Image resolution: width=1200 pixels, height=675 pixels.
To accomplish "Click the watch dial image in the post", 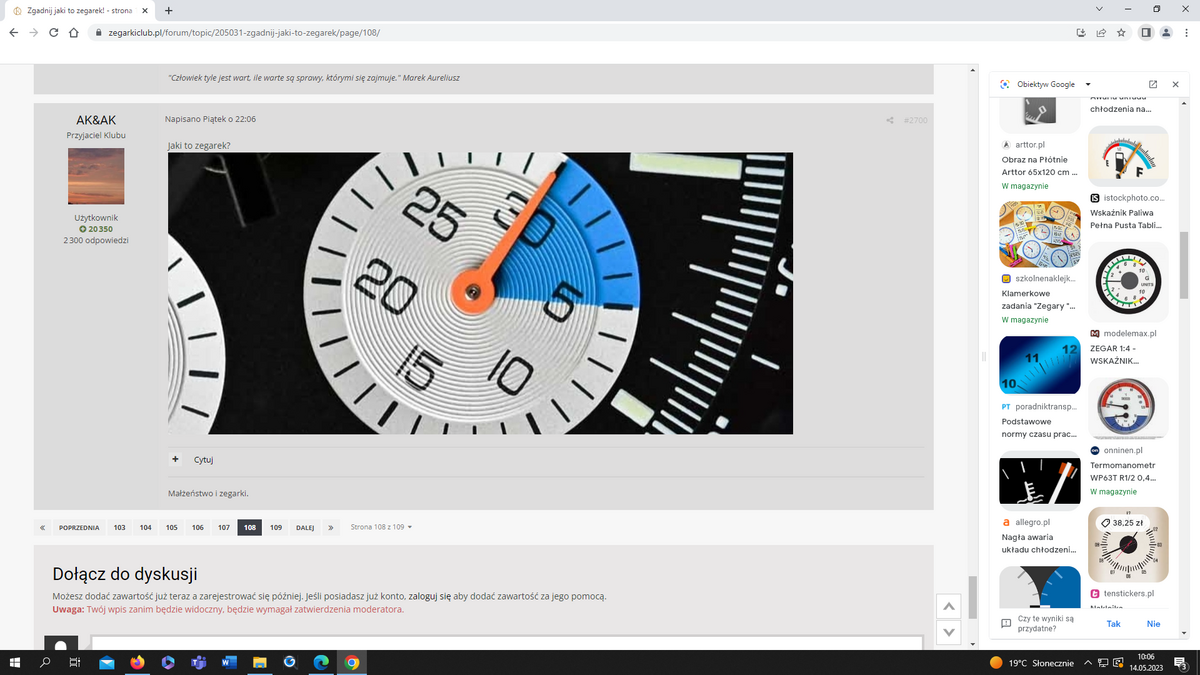I will click(480, 293).
